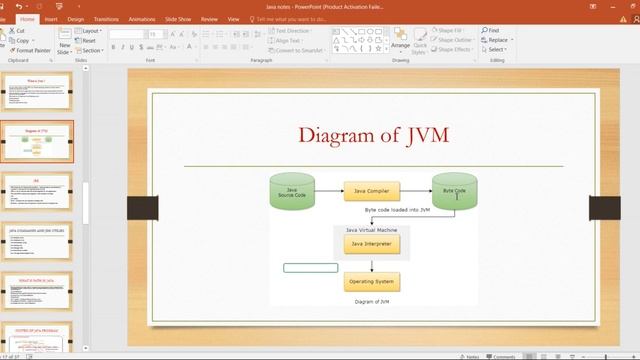Open the Replace dropdown arrow
Viewport: 640px width, 360px height.
point(512,40)
